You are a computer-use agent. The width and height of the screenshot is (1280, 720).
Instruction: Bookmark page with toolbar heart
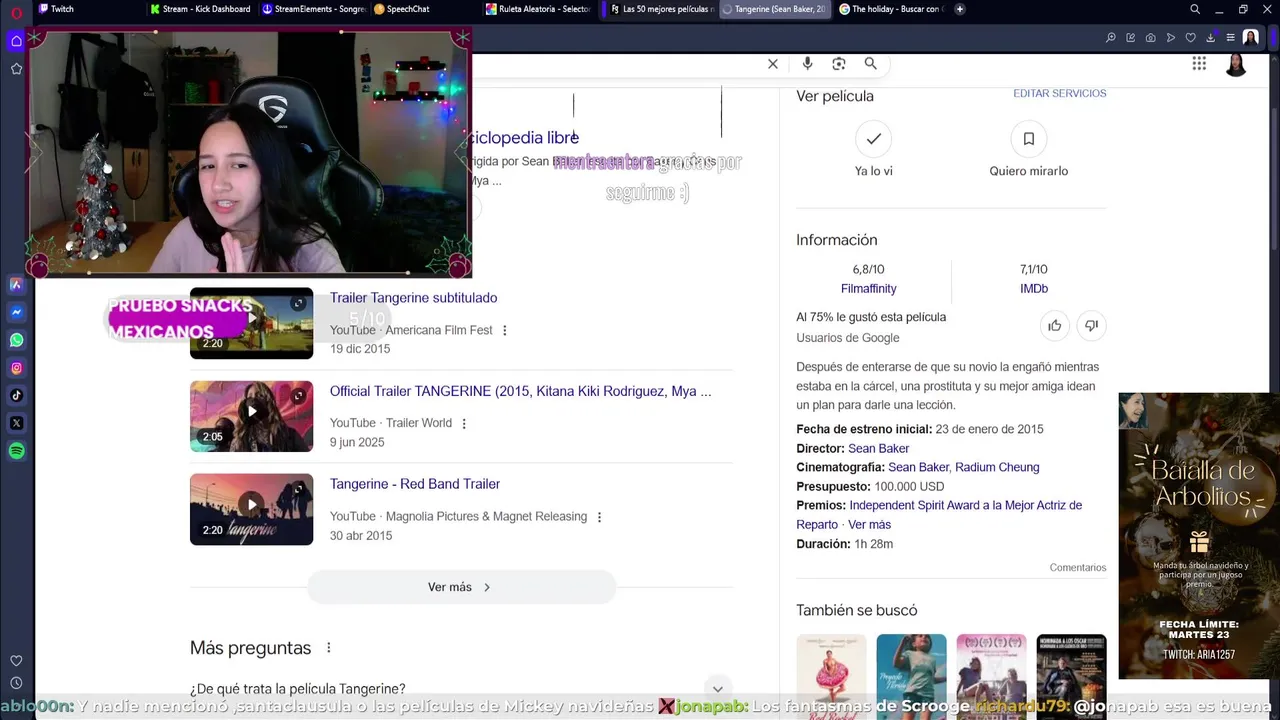(x=1190, y=38)
